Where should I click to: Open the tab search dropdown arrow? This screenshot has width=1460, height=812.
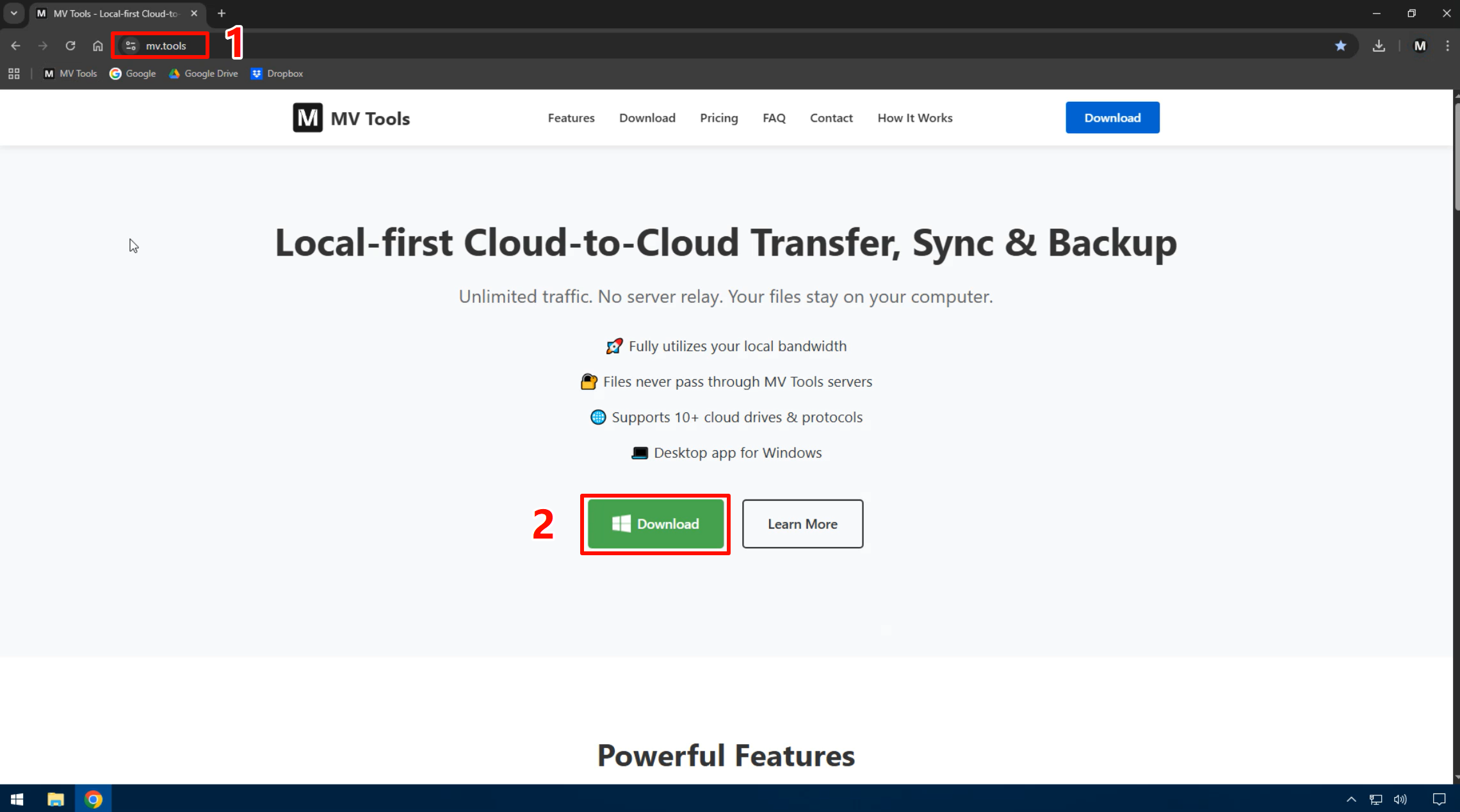(x=13, y=13)
